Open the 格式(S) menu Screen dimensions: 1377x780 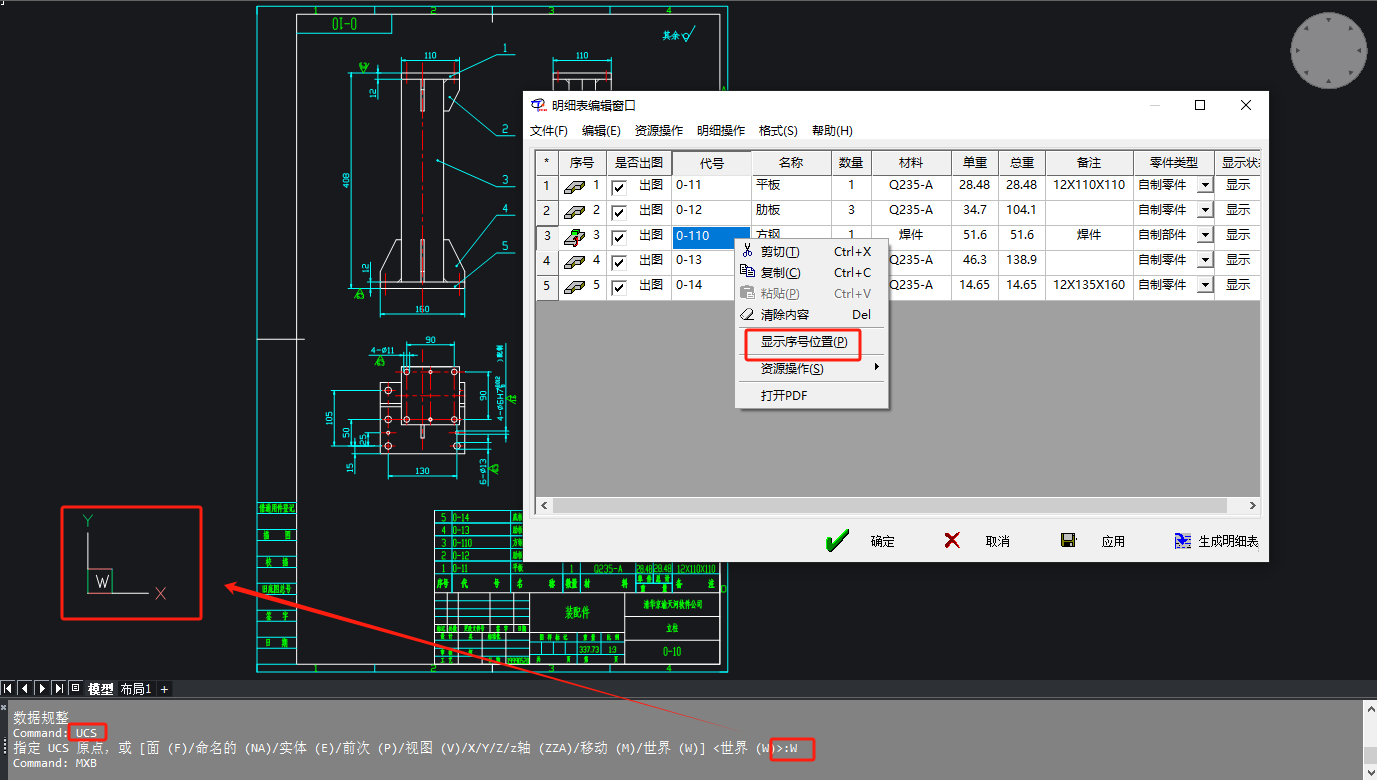point(778,131)
